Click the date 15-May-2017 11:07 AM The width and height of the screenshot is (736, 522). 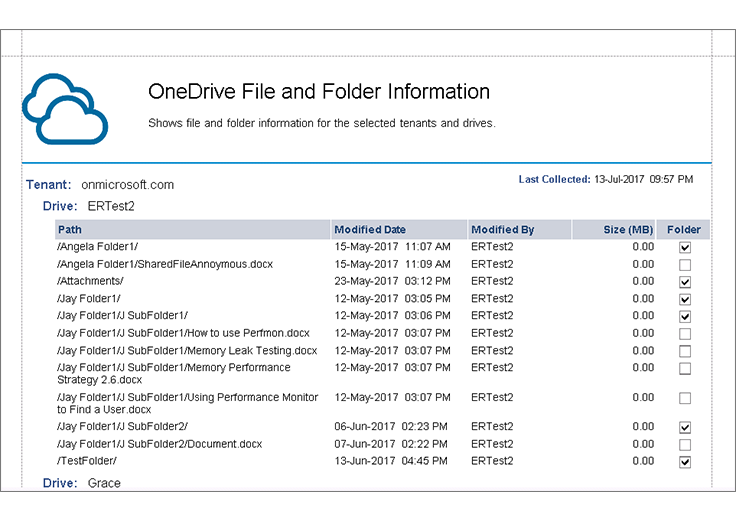pos(392,247)
